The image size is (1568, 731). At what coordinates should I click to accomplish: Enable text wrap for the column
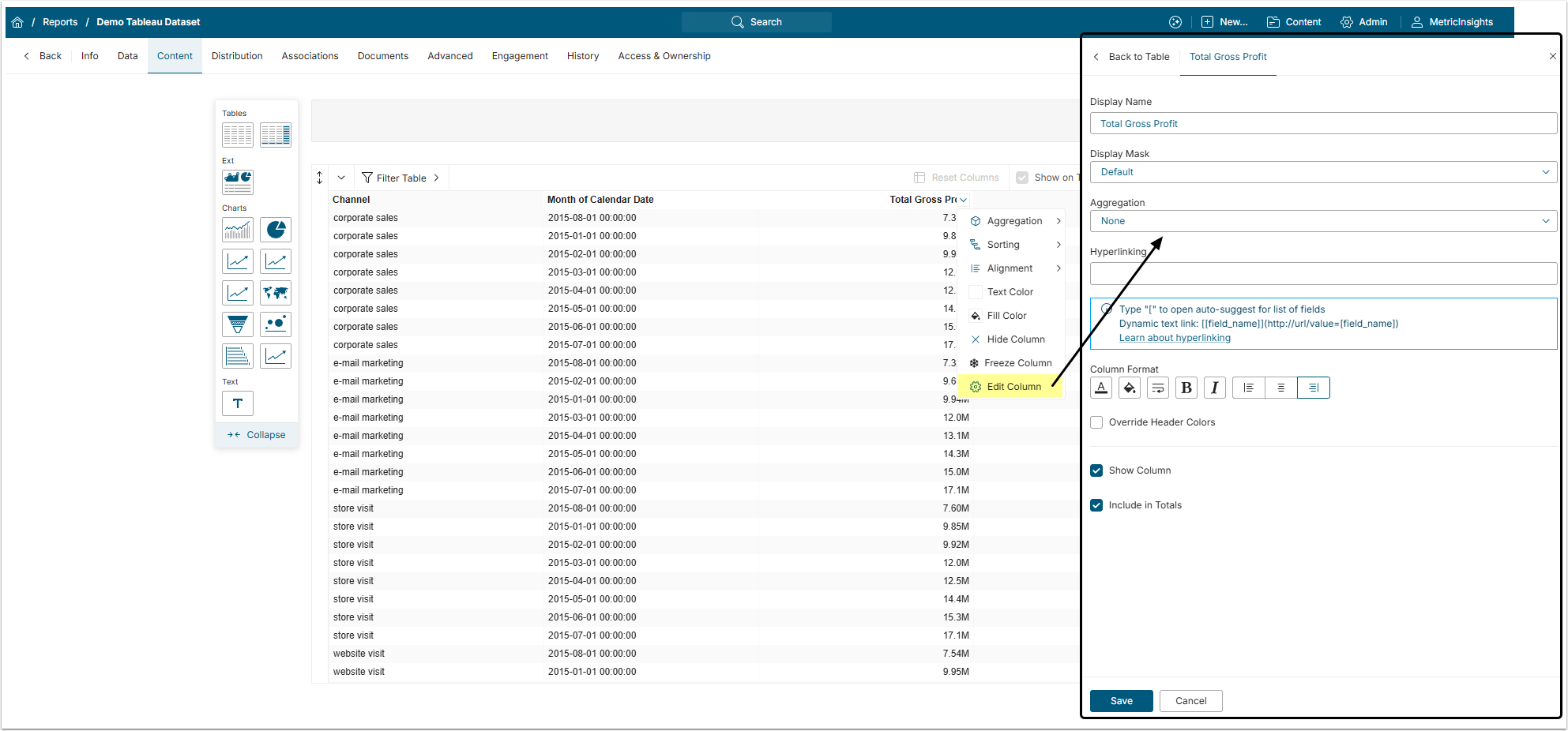click(1157, 388)
